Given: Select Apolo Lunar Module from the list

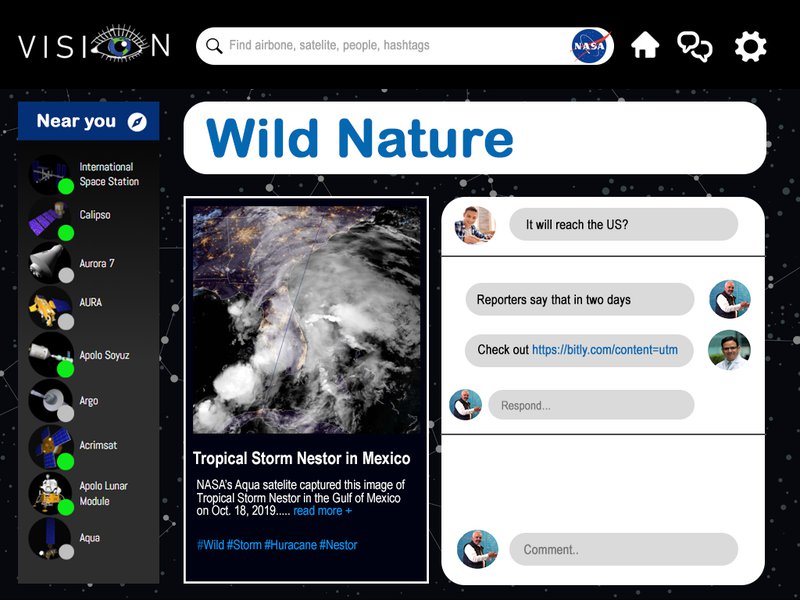Looking at the screenshot, I should [104, 493].
